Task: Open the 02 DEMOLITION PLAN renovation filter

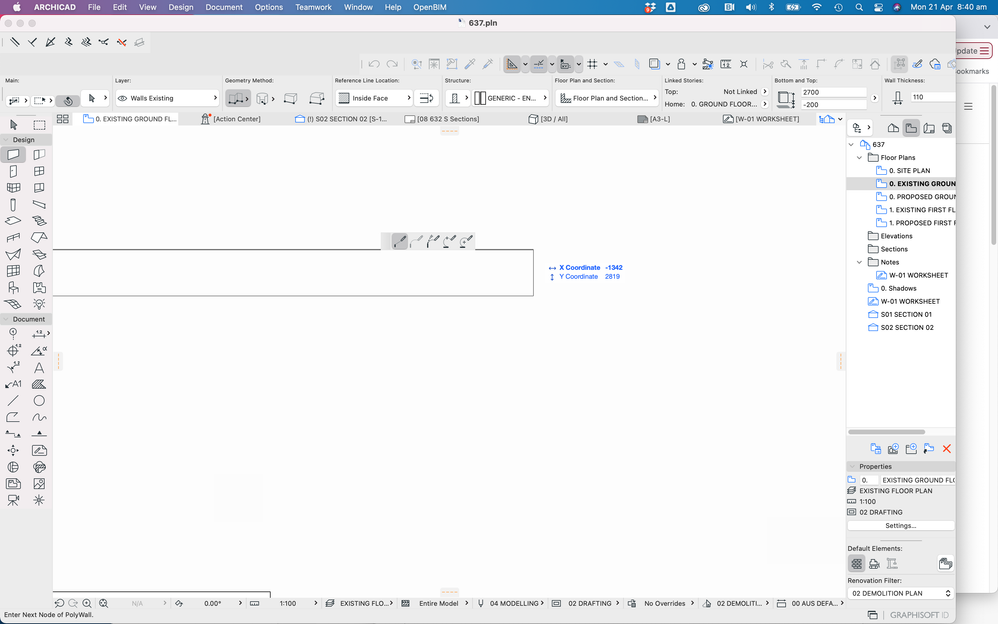Action: [900, 593]
